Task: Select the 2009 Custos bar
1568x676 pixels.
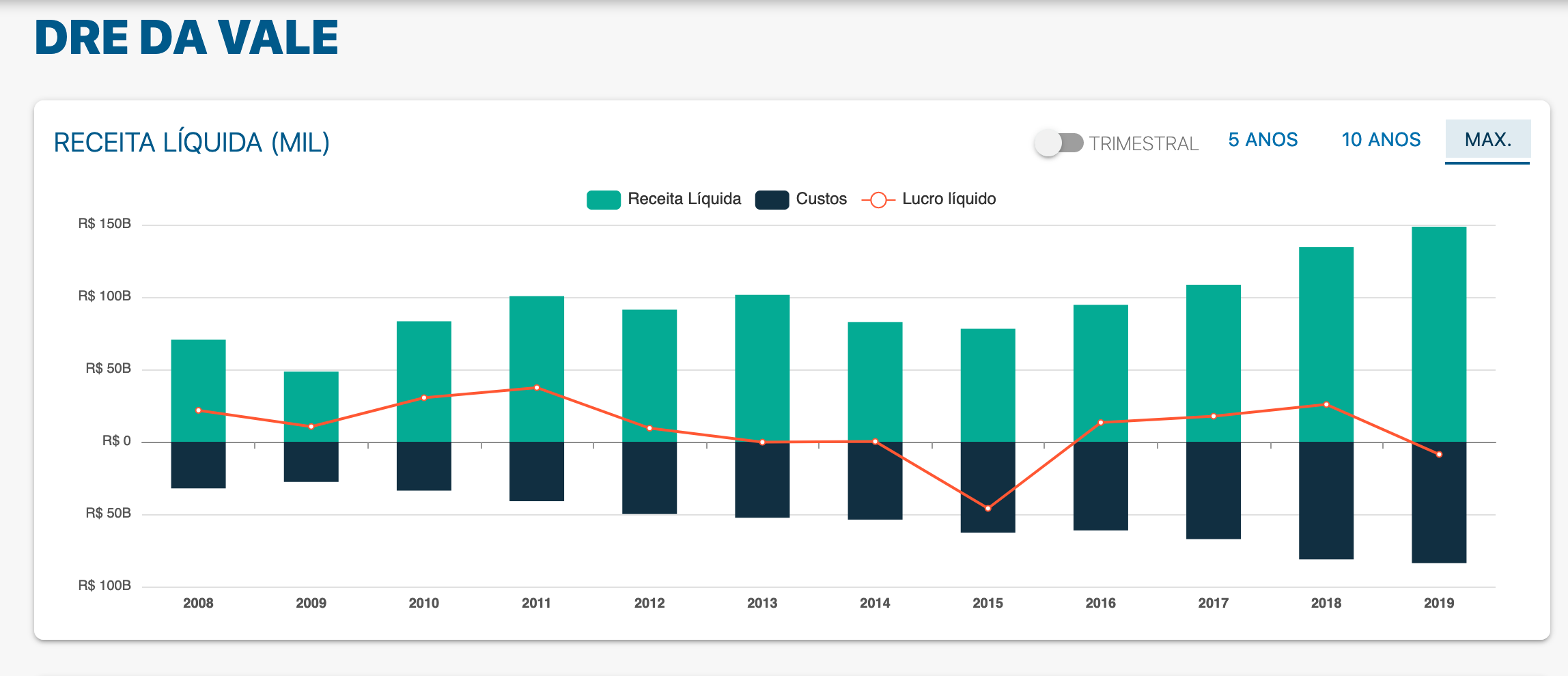Action: pyautogui.click(x=311, y=462)
